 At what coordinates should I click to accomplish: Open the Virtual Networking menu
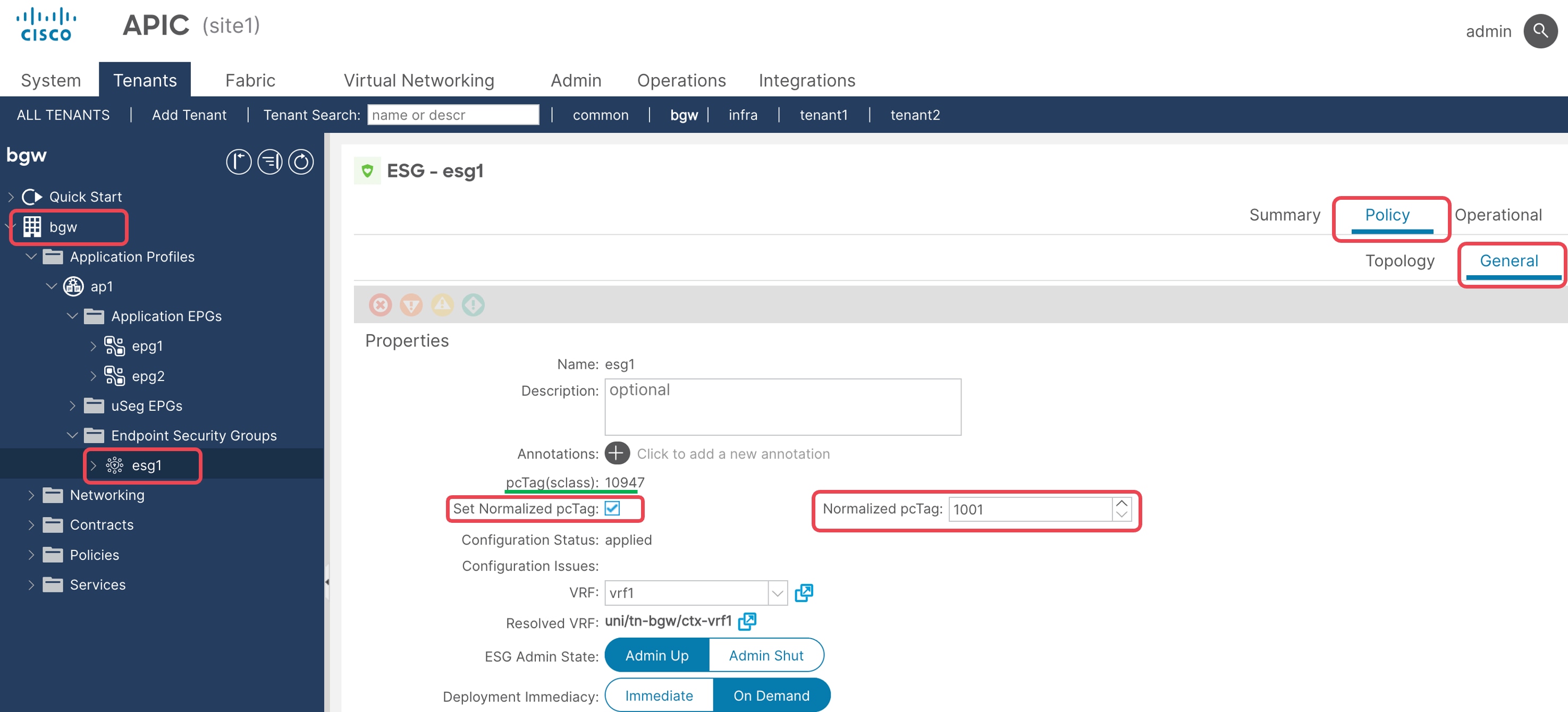click(x=419, y=80)
